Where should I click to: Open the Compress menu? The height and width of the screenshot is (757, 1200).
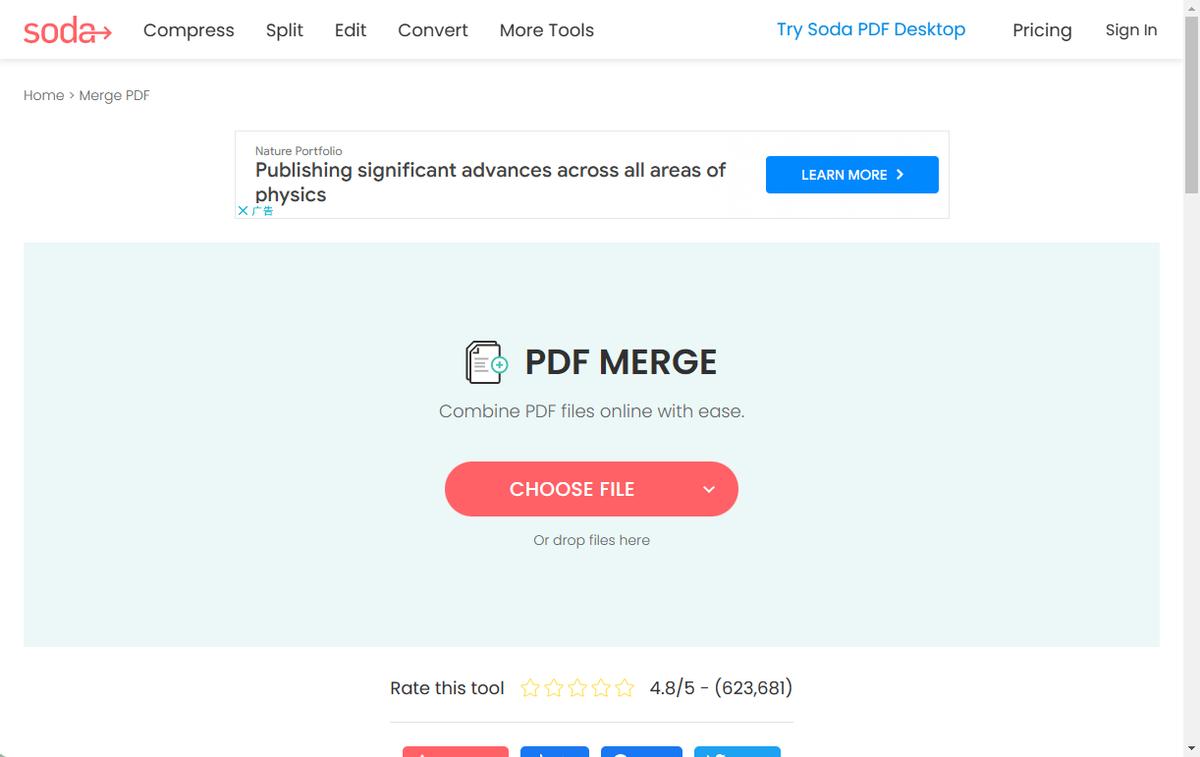[188, 30]
